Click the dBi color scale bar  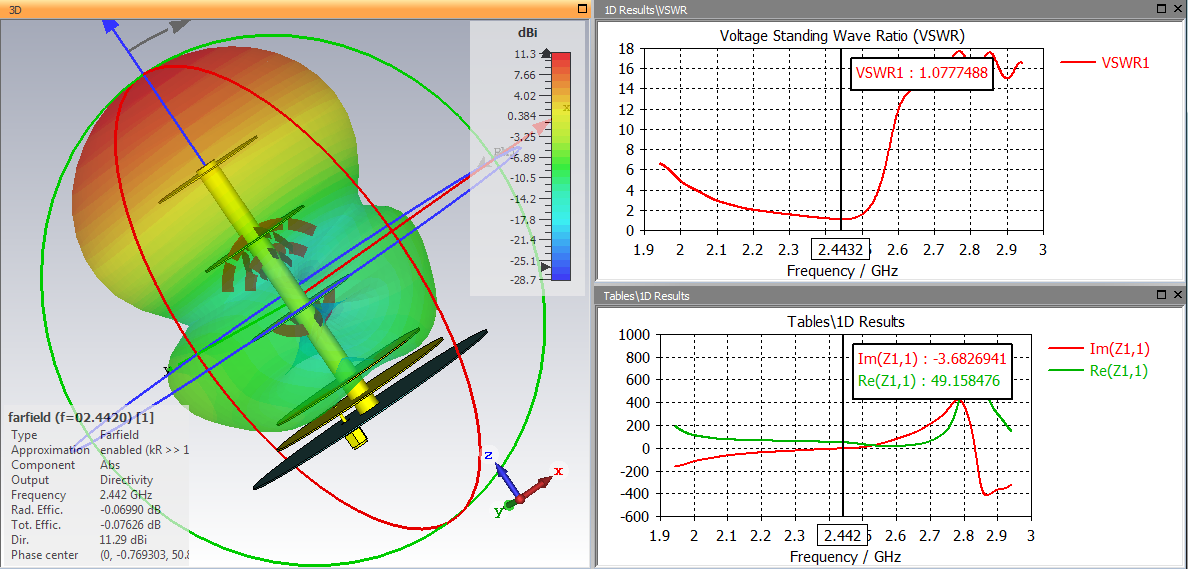[561, 167]
